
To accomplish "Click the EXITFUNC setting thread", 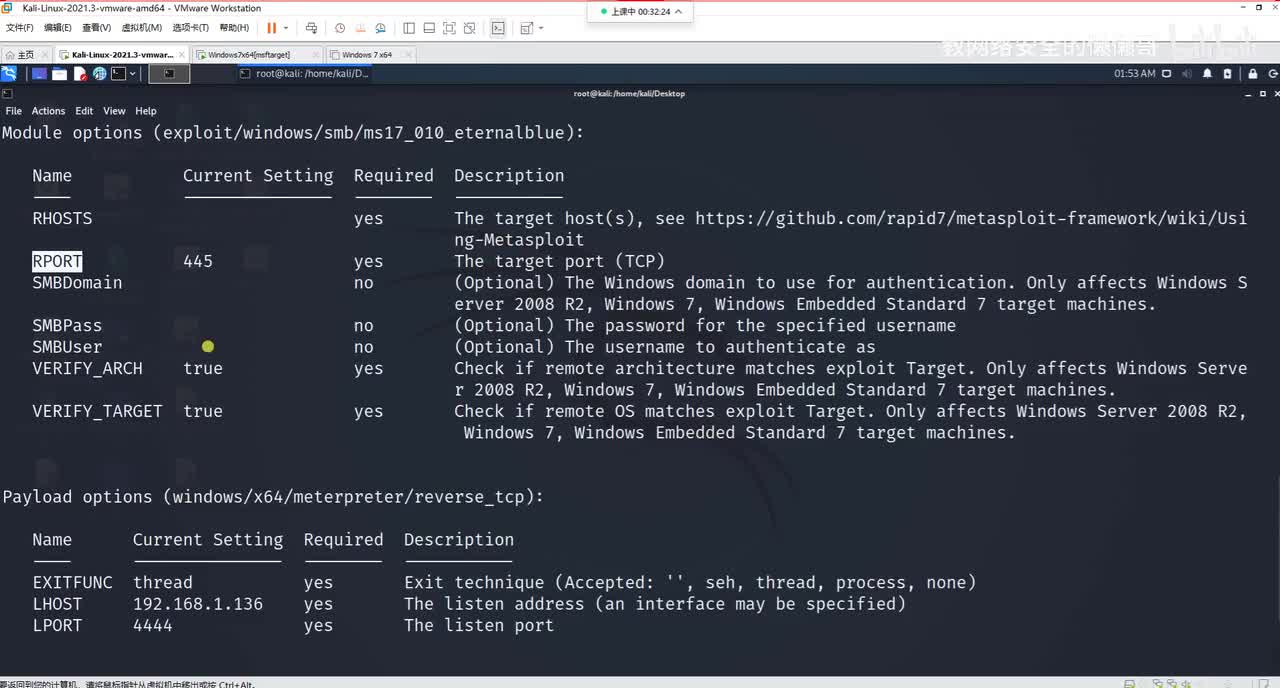I will [x=163, y=583].
